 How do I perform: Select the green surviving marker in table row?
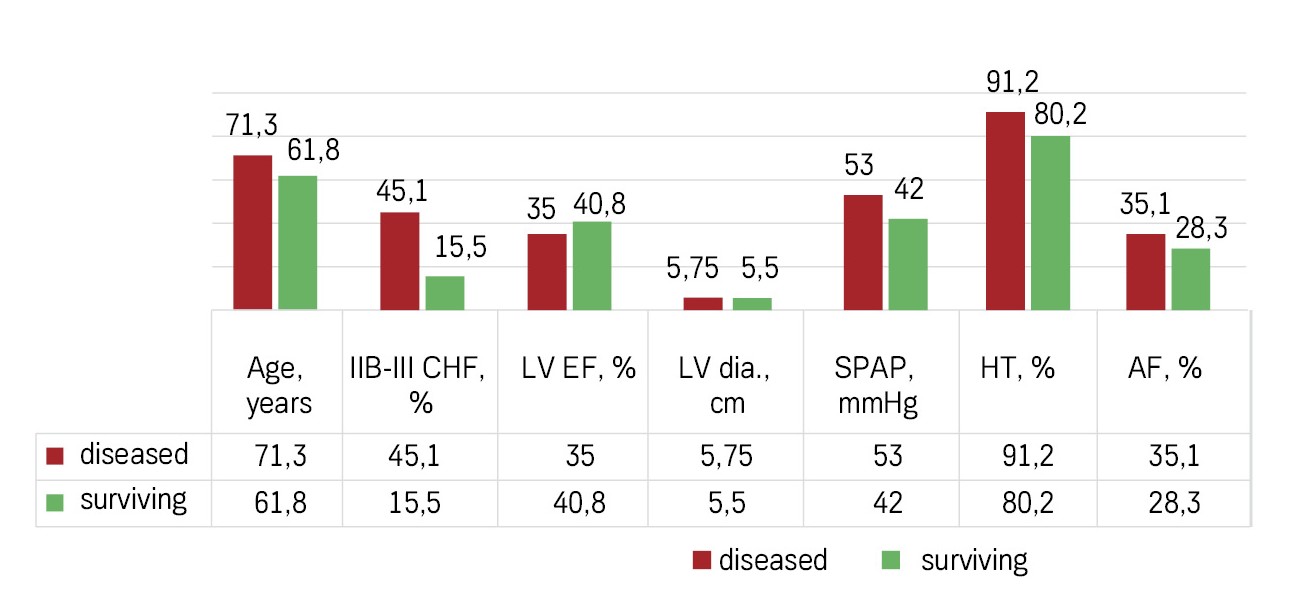tap(57, 501)
